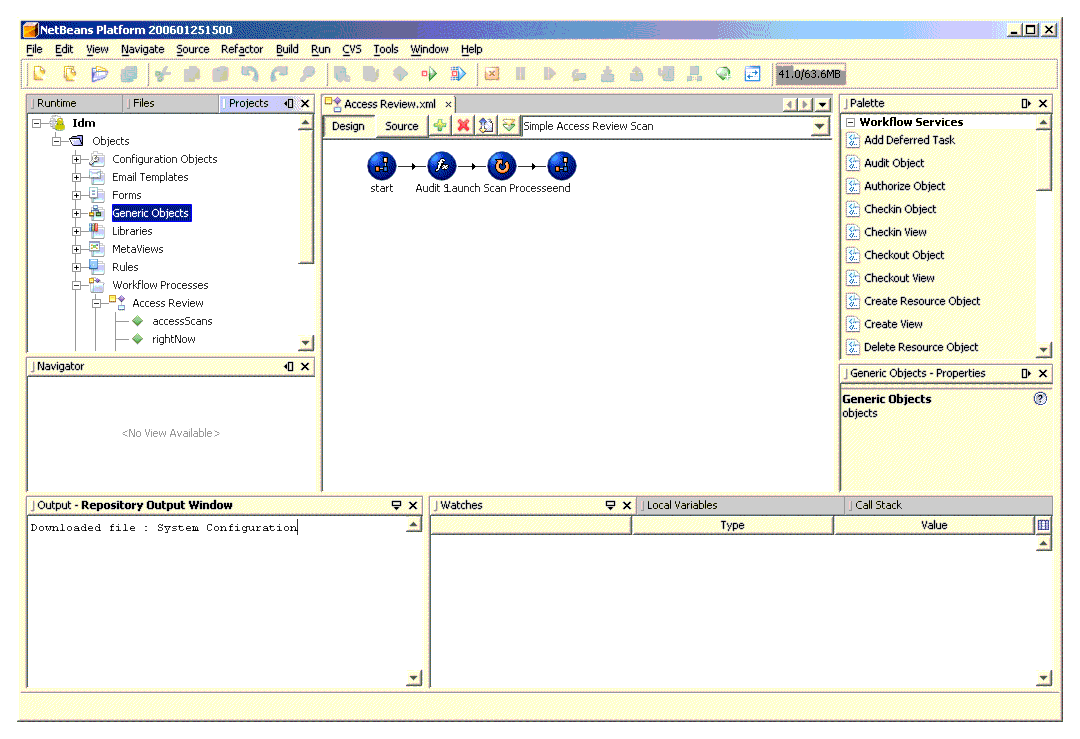
Task: Click the green check validate icon in the editor toolbar
Action: click(x=509, y=125)
